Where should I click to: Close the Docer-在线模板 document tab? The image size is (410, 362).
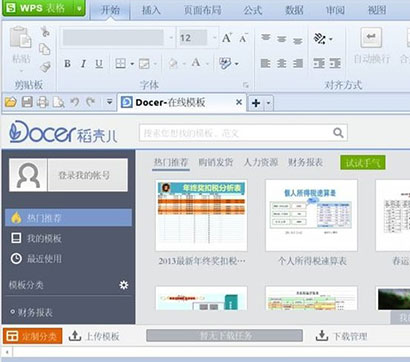[239, 102]
